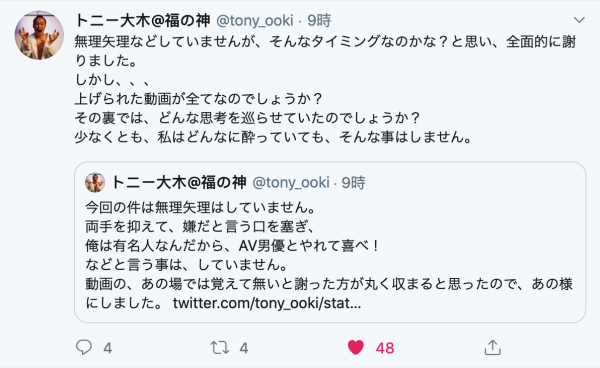Click the 9時 timestamp in quoted tweet

pyautogui.click(x=353, y=183)
